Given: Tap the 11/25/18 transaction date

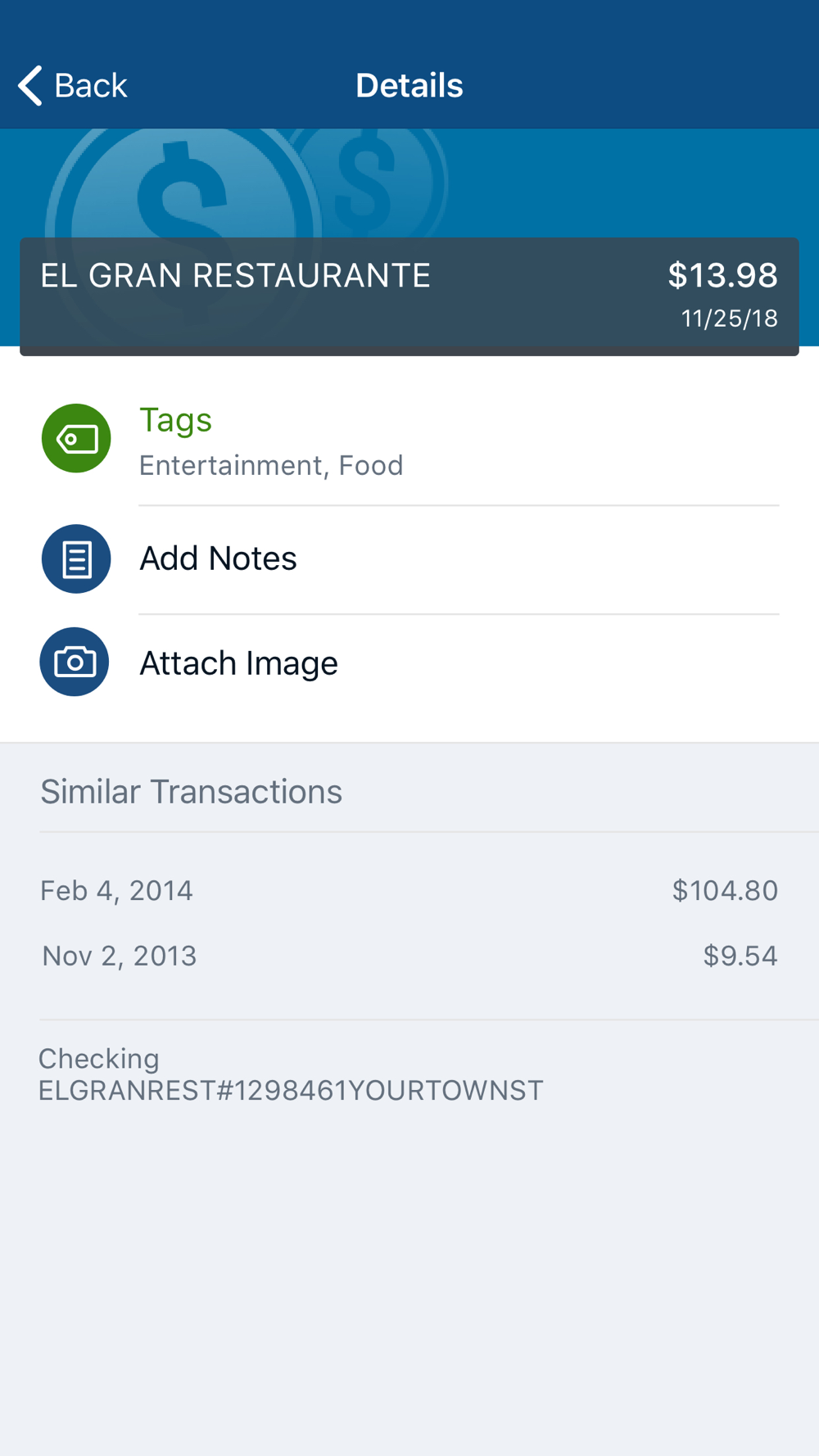Looking at the screenshot, I should pyautogui.click(x=729, y=319).
